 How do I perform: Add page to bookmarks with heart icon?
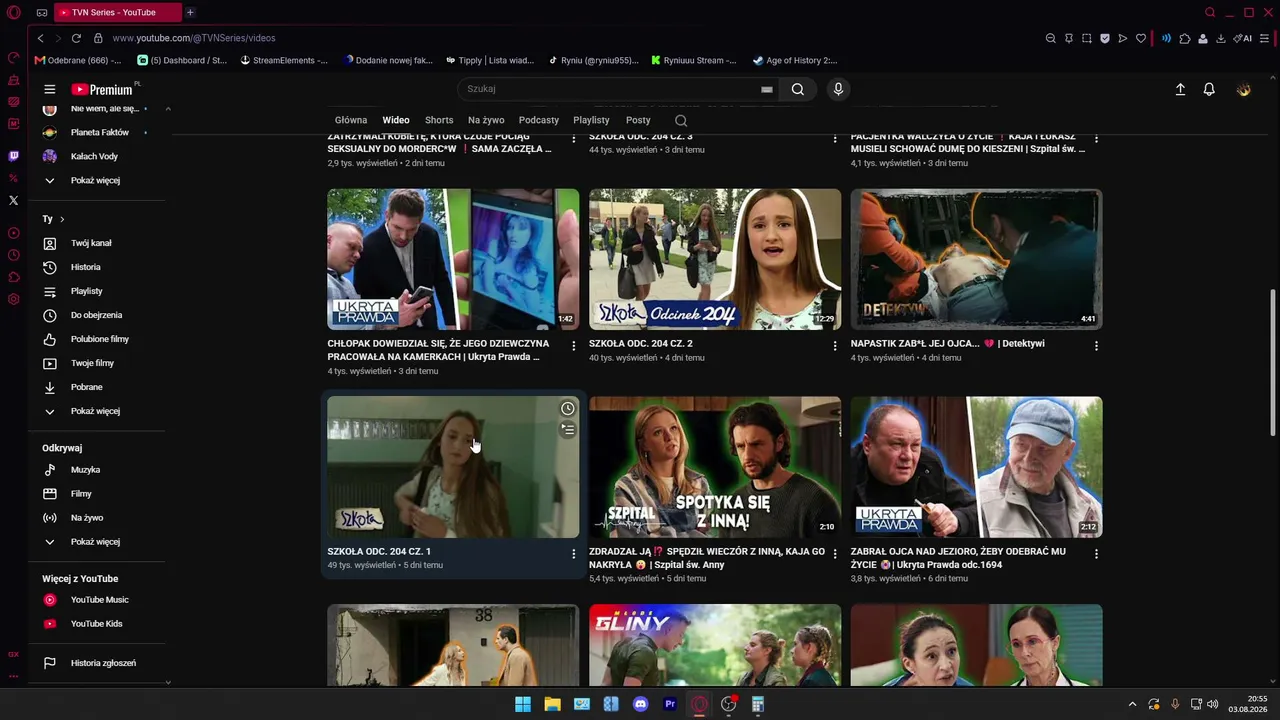(1141, 38)
